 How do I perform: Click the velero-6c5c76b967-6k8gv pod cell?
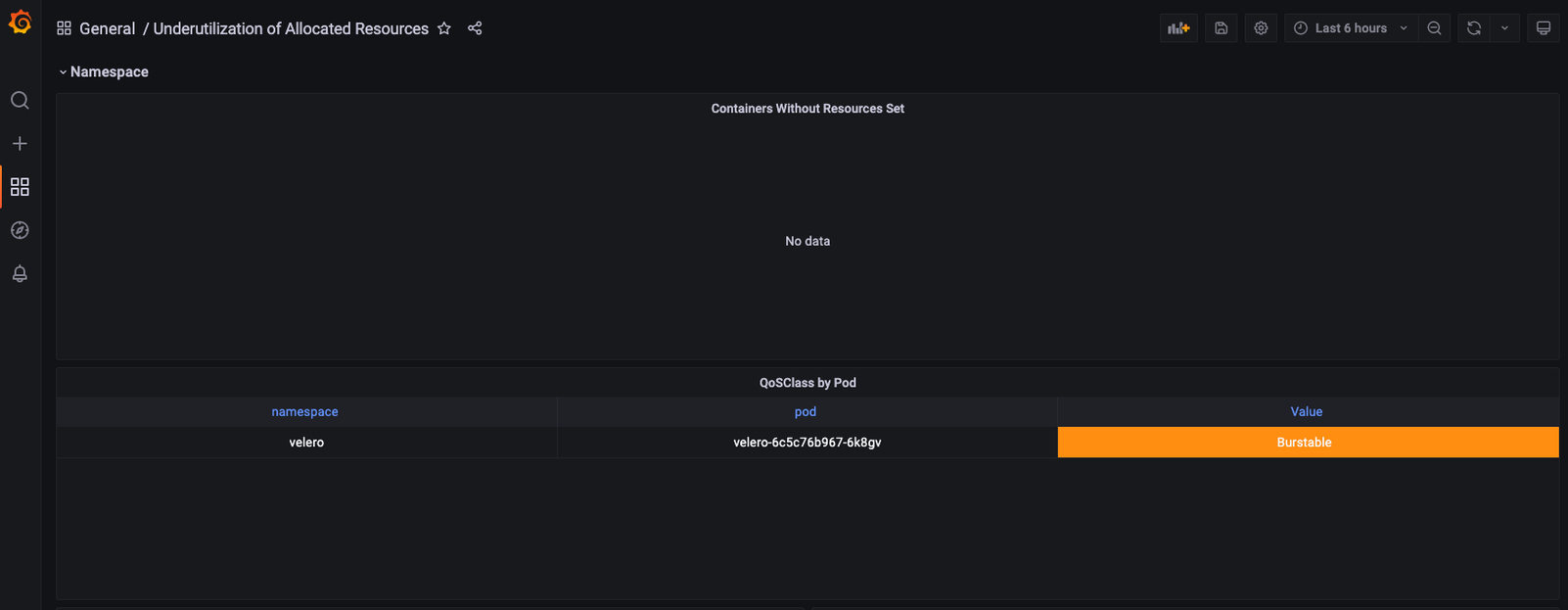coord(807,443)
